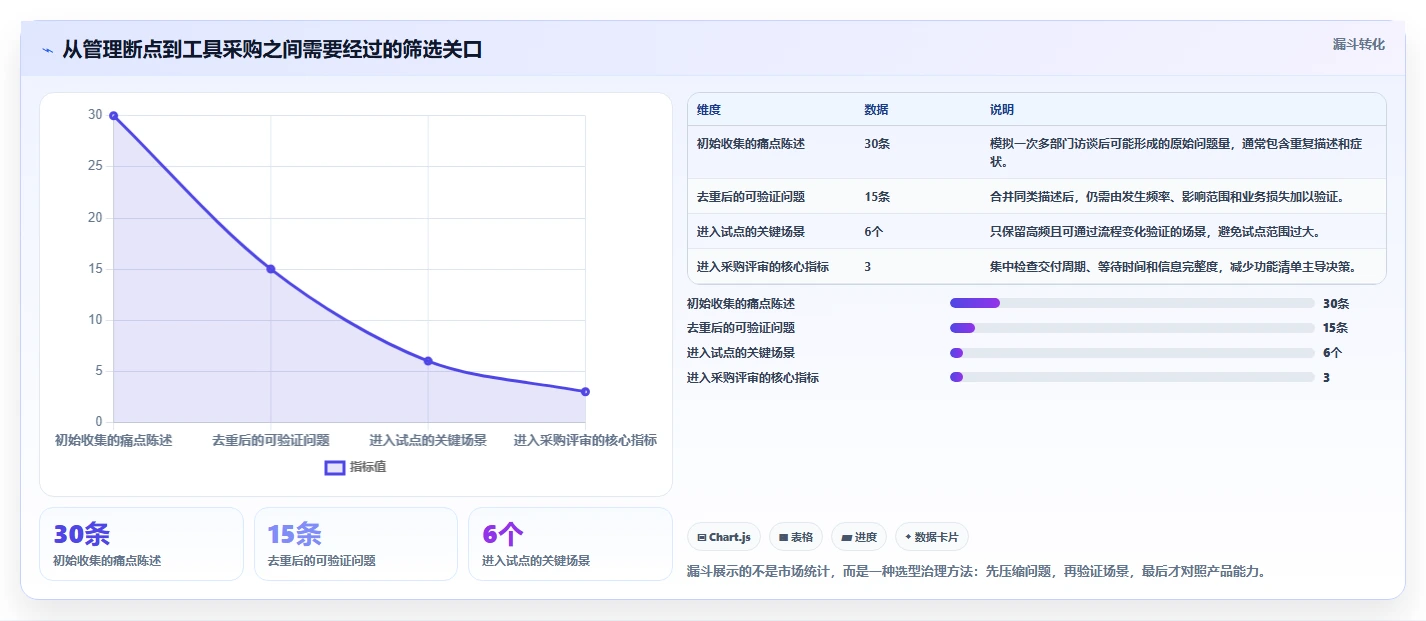Click the table value 6个
1426x621 pixels.
(874, 232)
